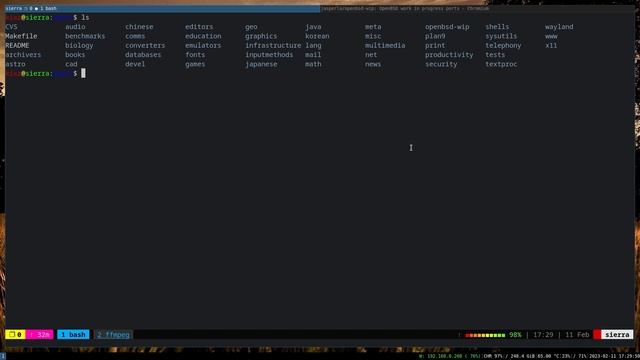The image size is (640, 360).
Task: Click the 'README' entry in listing
Action: point(17,46)
